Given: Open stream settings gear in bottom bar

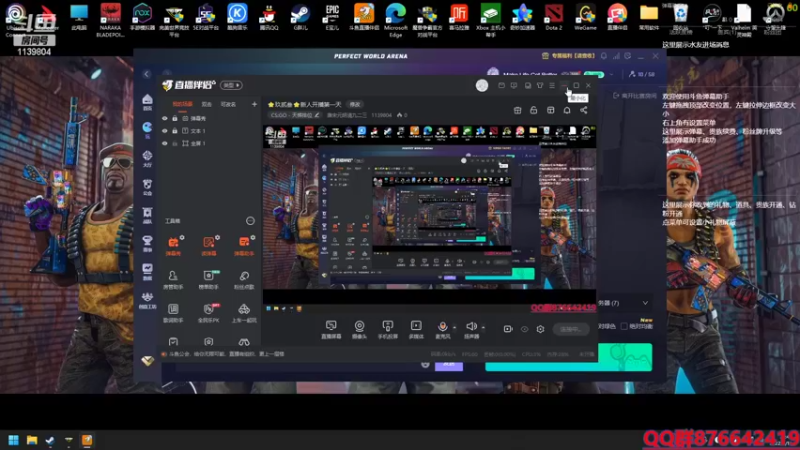Looking at the screenshot, I should pos(540,329).
